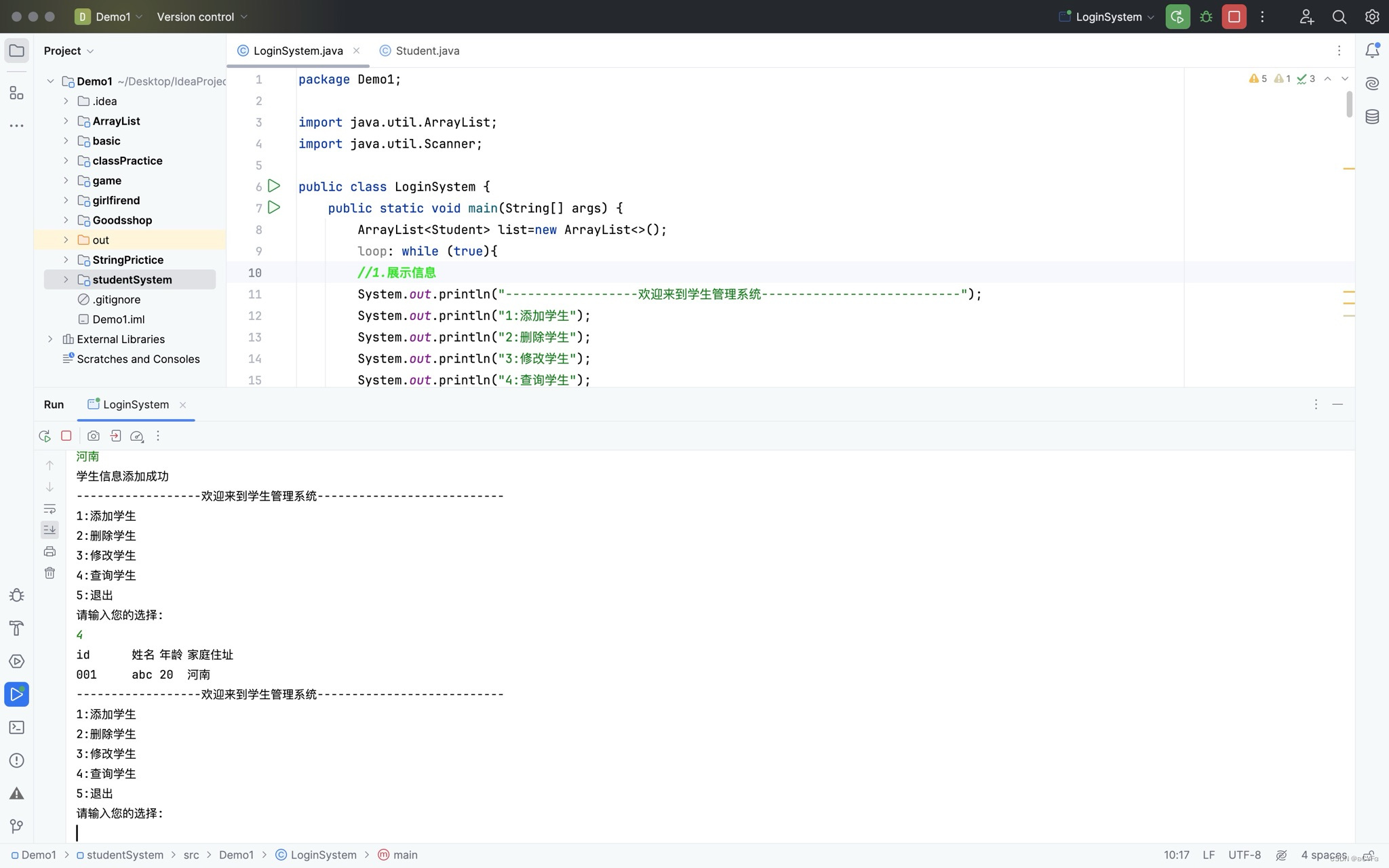
Task: Open the Project view mode dropdown
Action: point(69,51)
